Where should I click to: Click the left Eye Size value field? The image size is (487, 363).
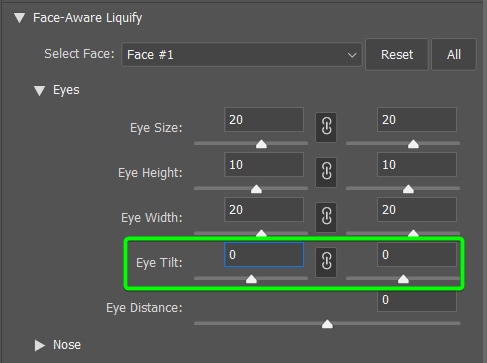tap(264, 120)
